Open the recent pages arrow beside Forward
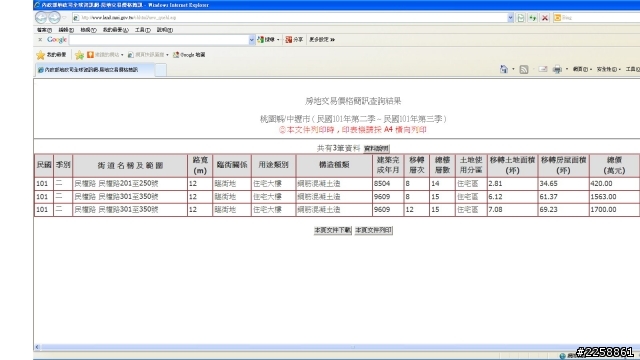Image resolution: width=640 pixels, height=360 pixels. (64, 18)
